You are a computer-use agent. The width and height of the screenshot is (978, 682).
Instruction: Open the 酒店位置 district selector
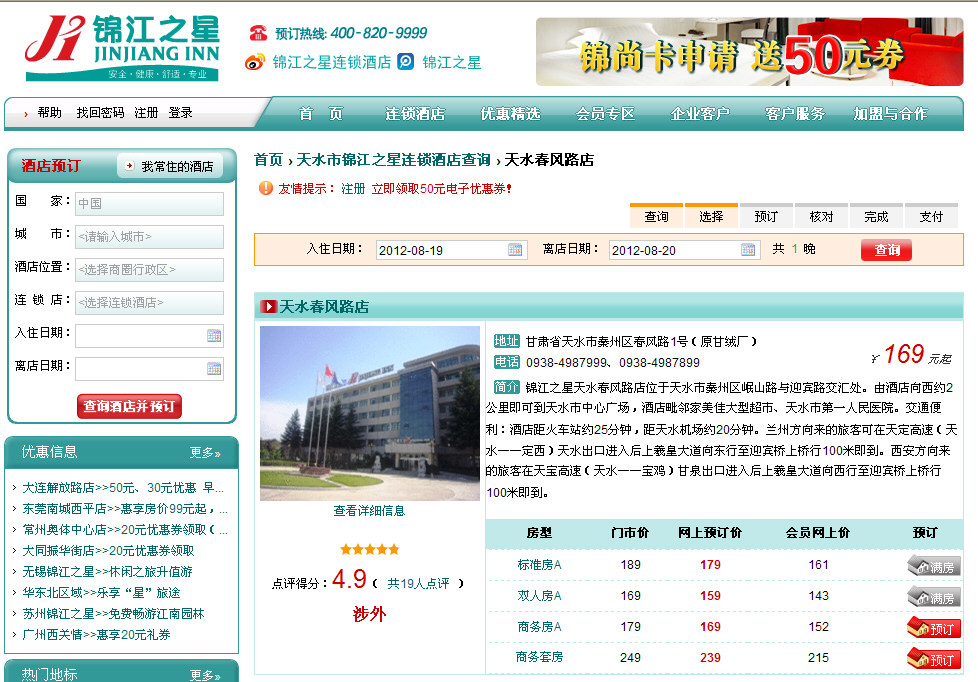click(x=149, y=270)
